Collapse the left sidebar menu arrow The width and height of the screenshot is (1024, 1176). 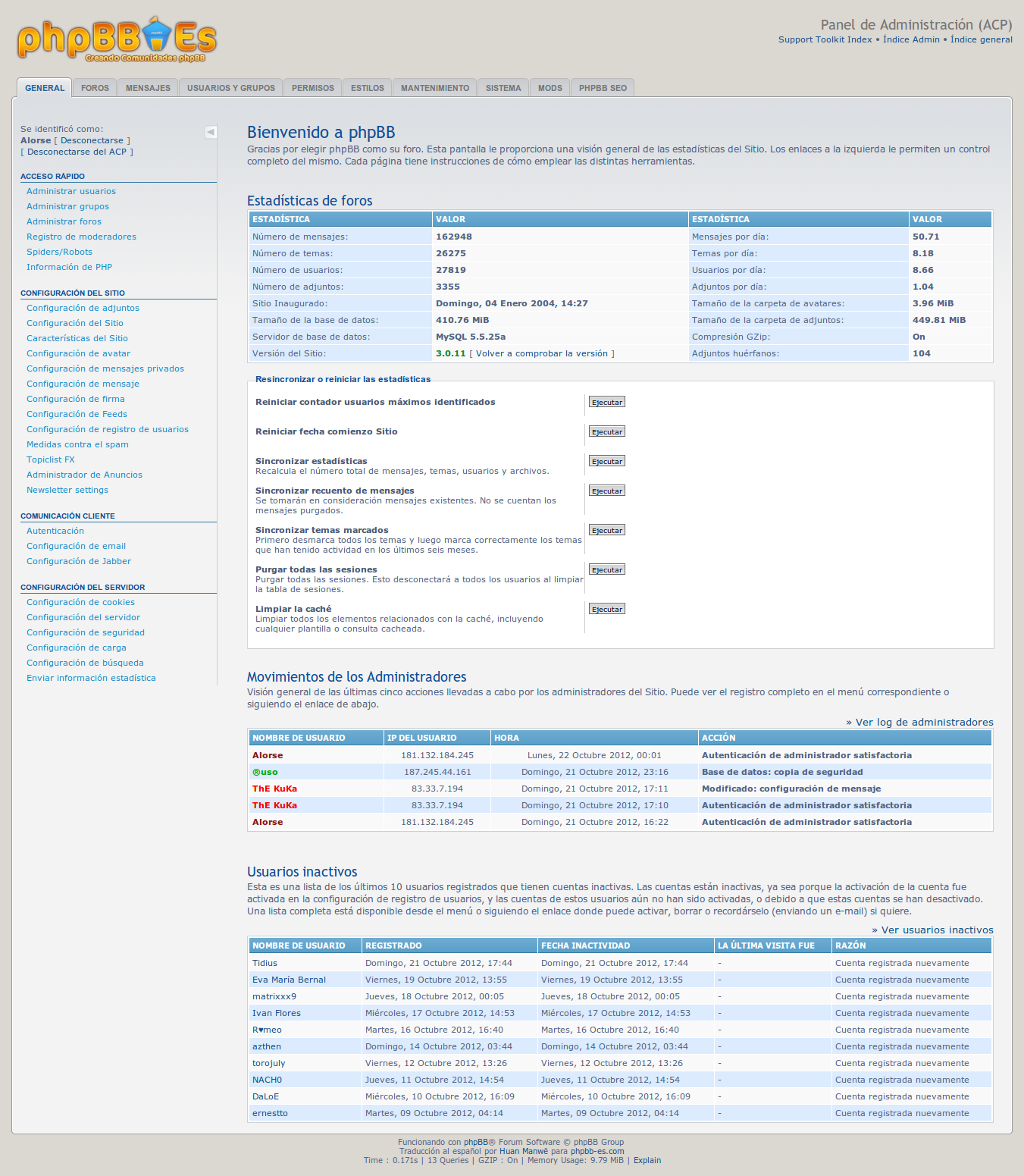tap(211, 132)
